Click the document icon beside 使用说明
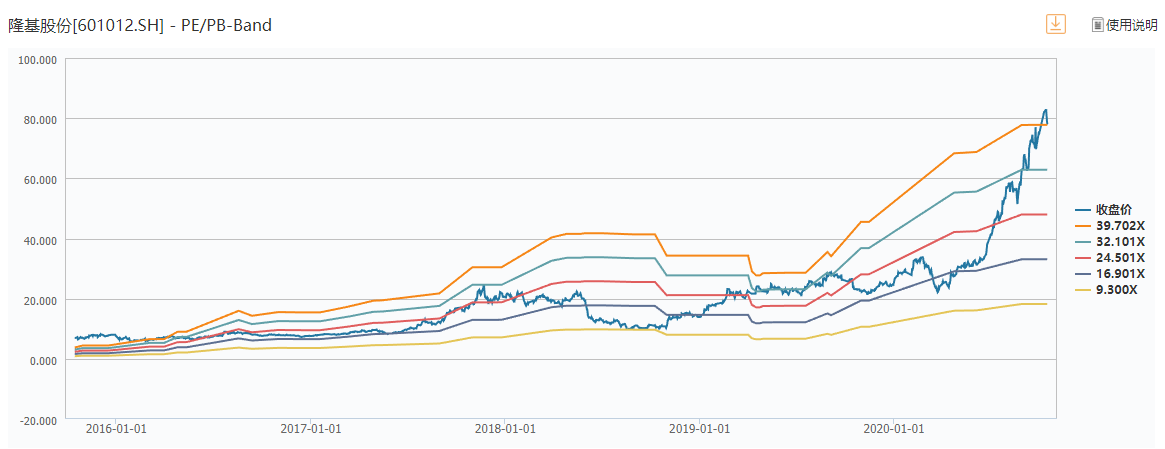This screenshot has width=1165, height=449. point(1097,25)
